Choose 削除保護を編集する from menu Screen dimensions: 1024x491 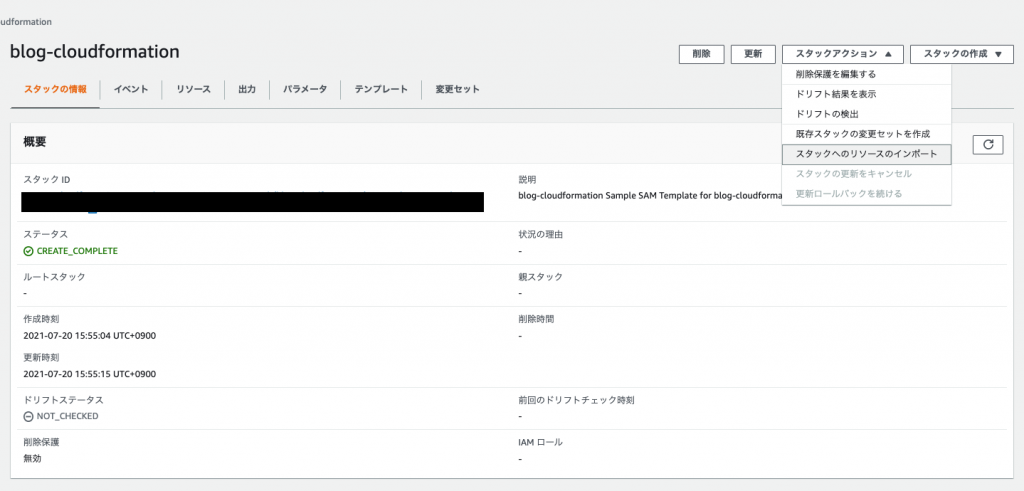coord(835,74)
